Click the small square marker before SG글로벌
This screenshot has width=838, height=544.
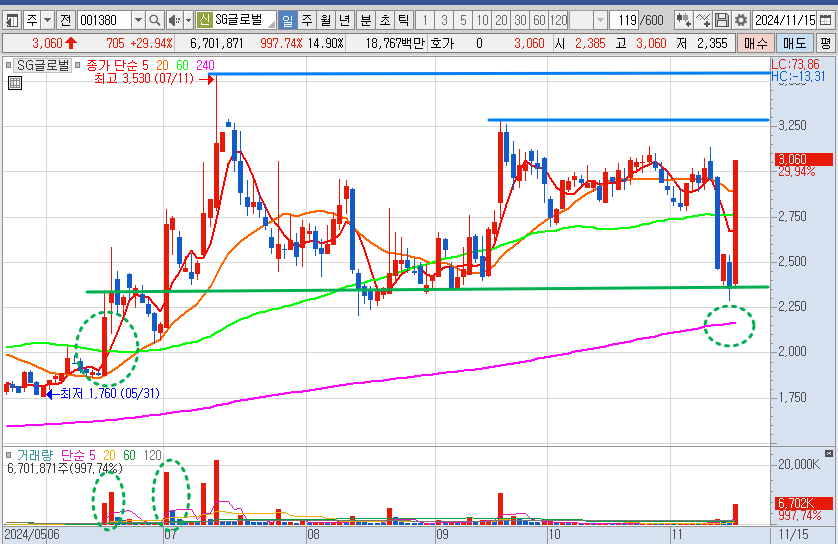[9, 65]
